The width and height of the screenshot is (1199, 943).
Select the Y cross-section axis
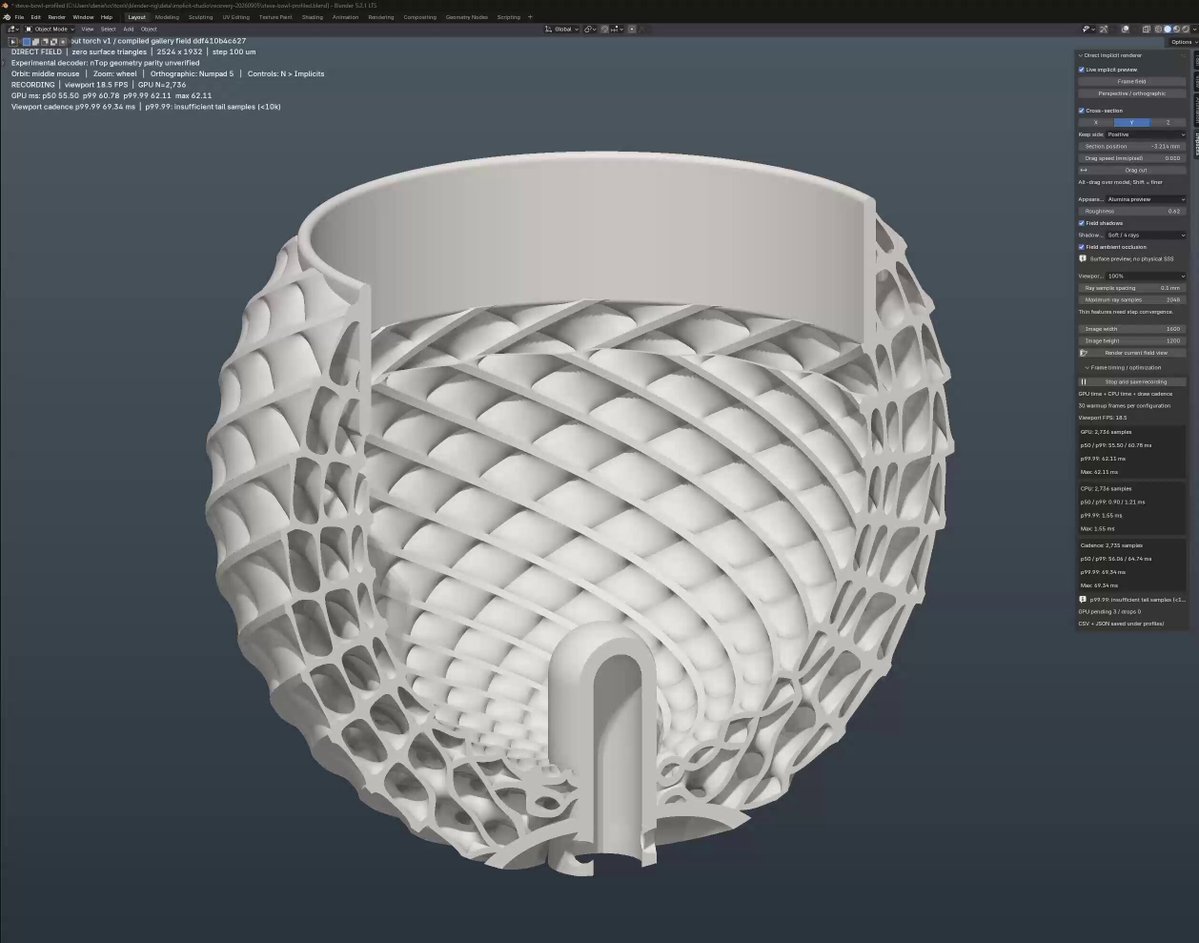1132,122
